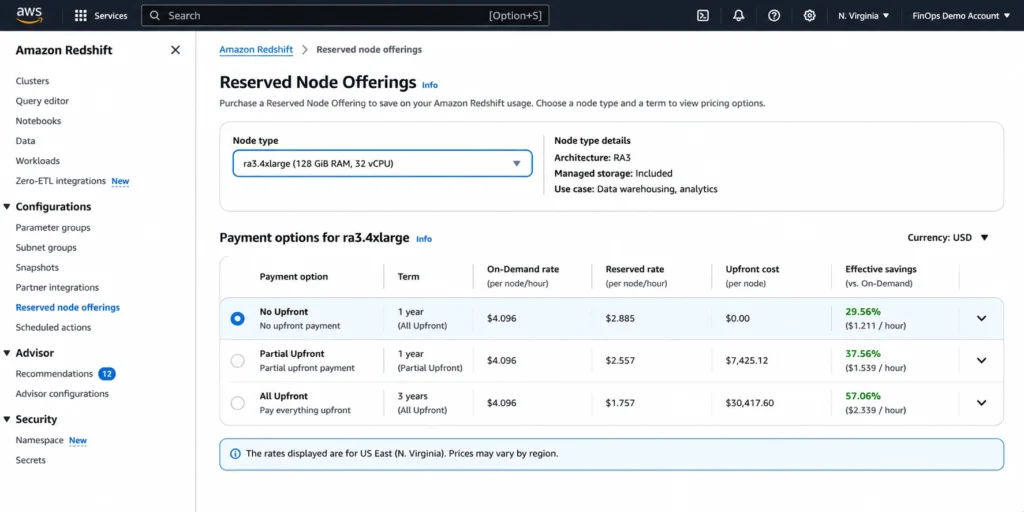The height and width of the screenshot is (512, 1024).
Task: Click the magnifier icon in search bar
Action: tap(155, 16)
